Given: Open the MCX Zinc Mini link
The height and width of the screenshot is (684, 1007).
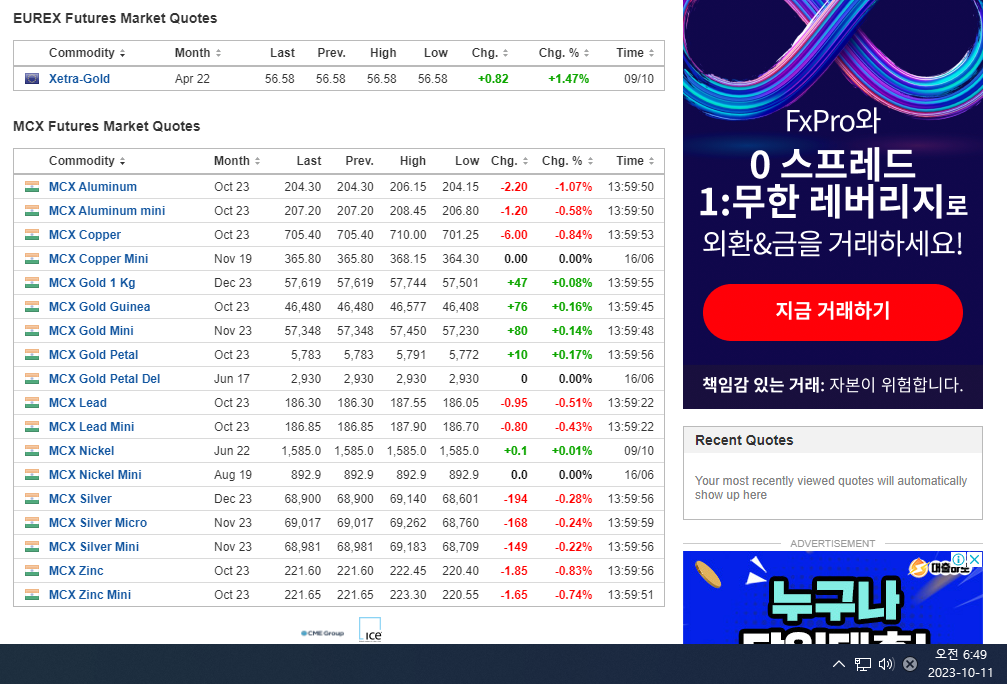Looking at the screenshot, I should pyautogui.click(x=90, y=595).
